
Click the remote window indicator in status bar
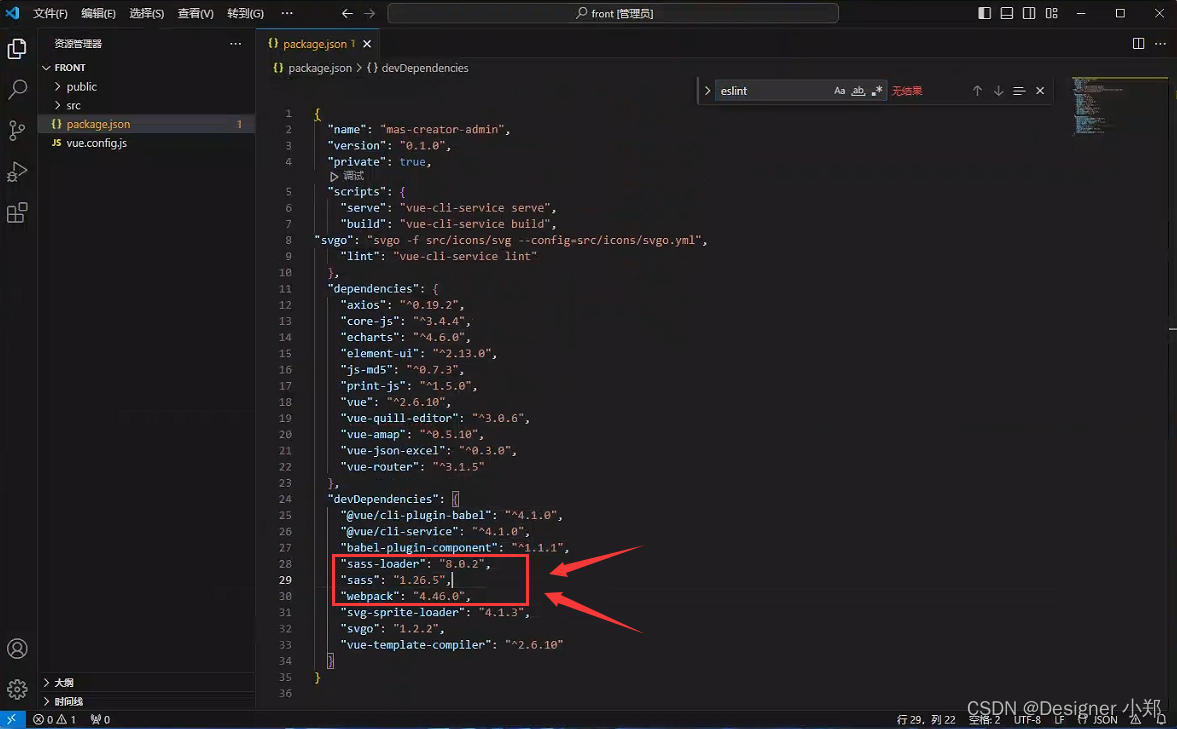click(x=12, y=719)
